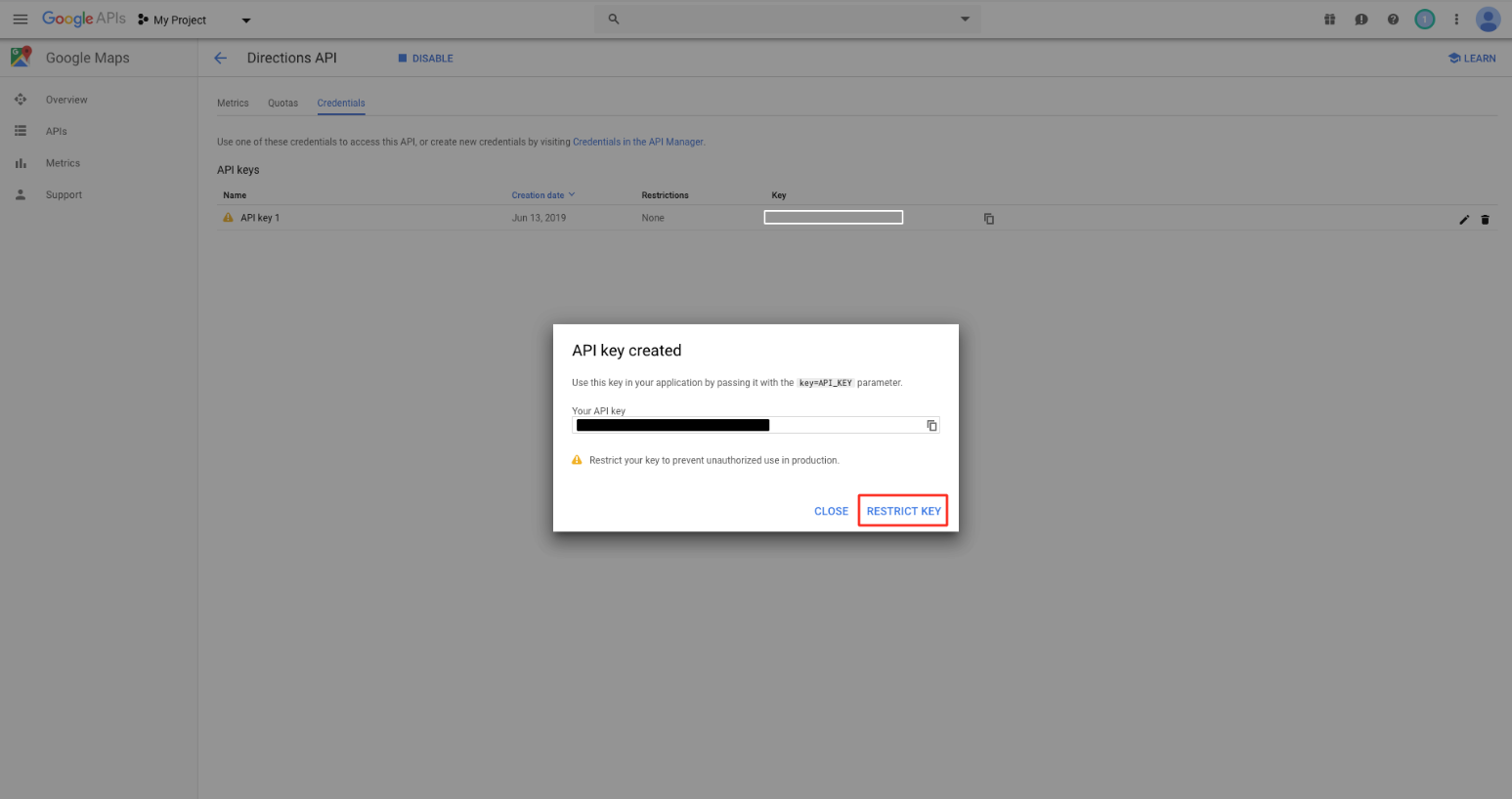Screen dimensions: 1512x799
Task: Edit API key 1 with pencil icon
Action: [x=1464, y=219]
